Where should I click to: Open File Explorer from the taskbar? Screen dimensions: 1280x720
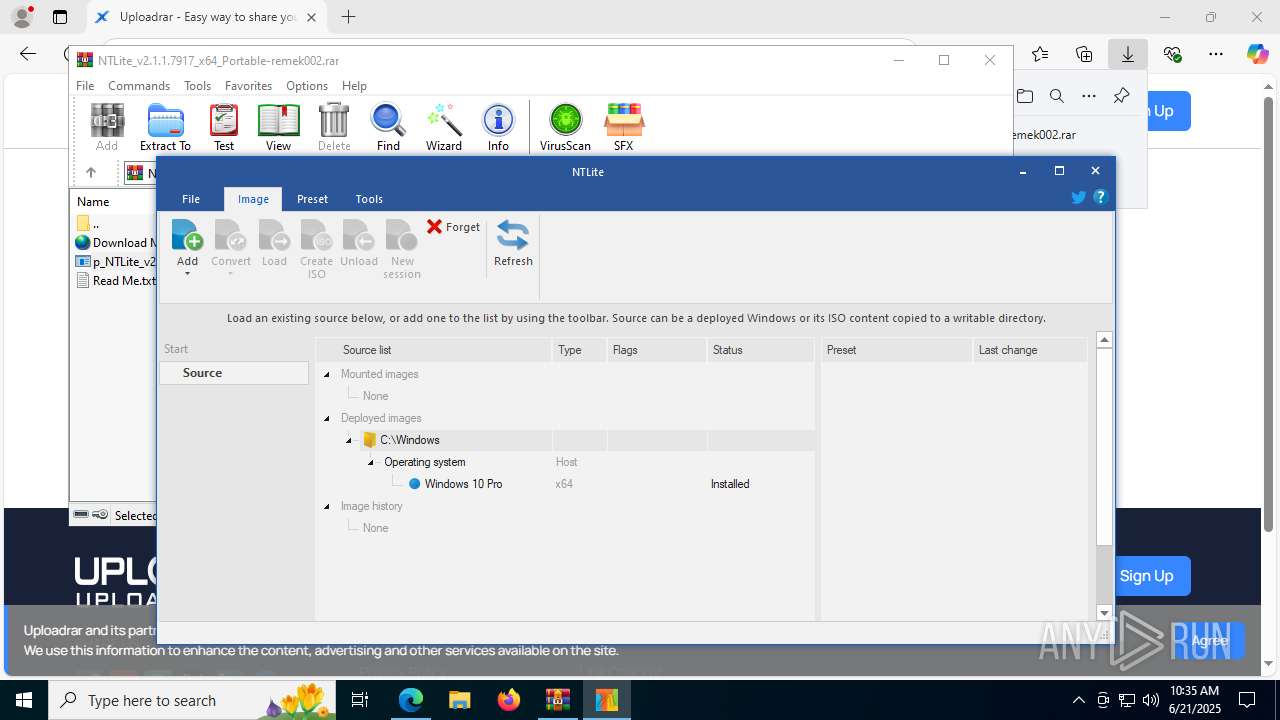tap(460, 700)
